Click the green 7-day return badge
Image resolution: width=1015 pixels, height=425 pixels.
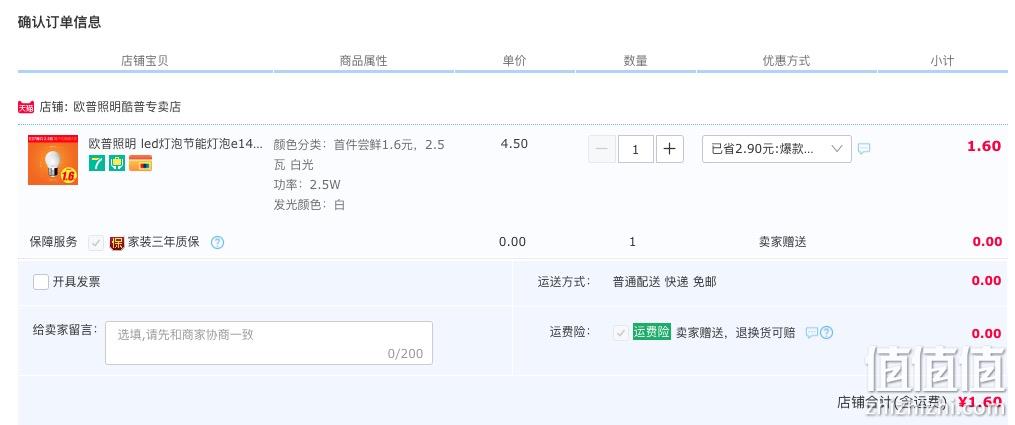coord(96,163)
